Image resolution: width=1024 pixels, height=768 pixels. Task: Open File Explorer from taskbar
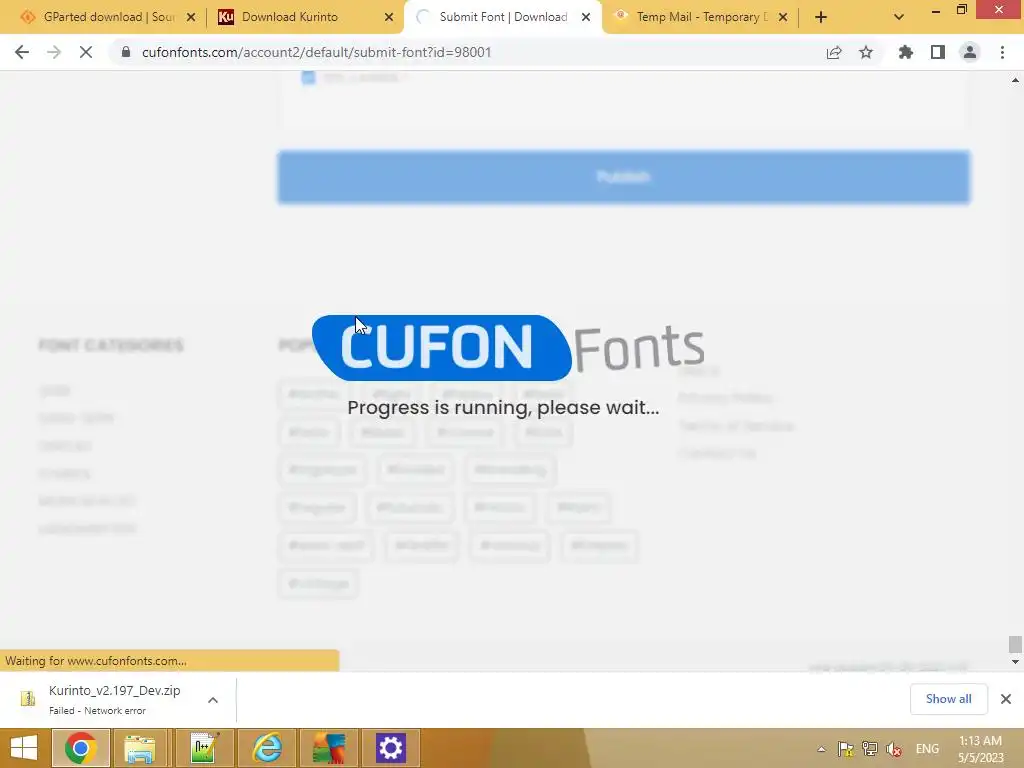click(x=140, y=748)
